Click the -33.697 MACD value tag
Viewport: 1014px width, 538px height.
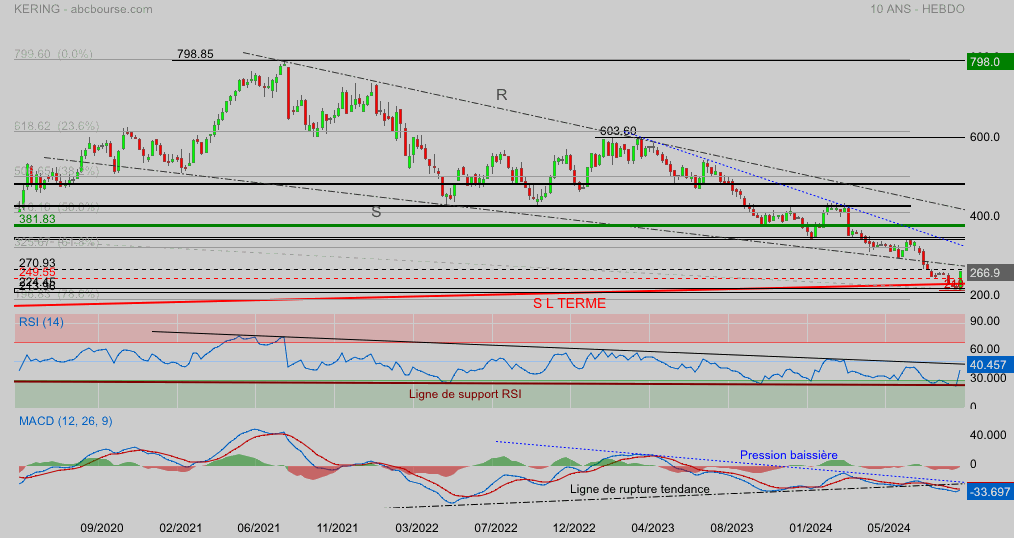pos(989,492)
